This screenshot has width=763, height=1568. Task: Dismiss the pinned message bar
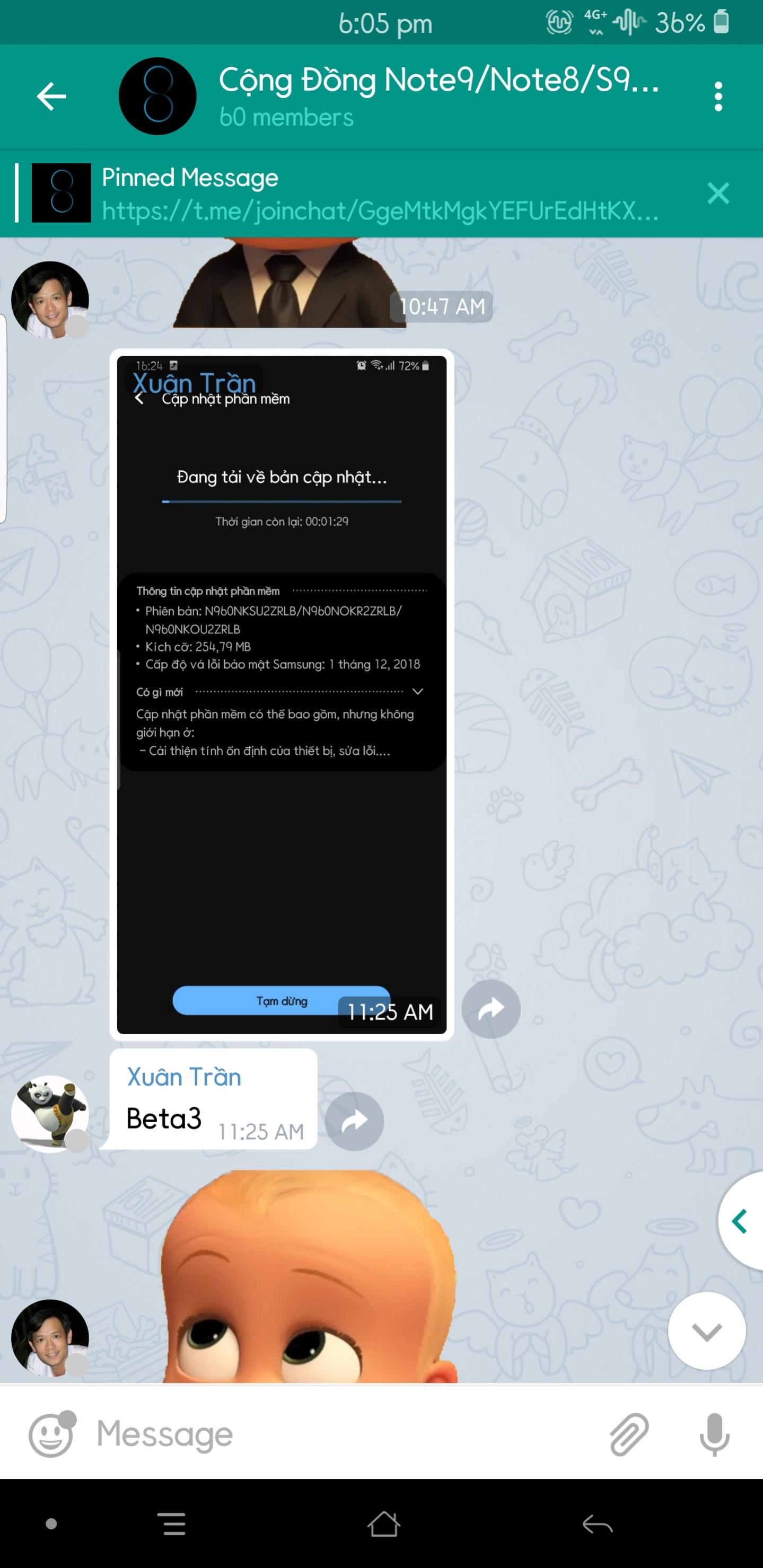click(718, 193)
